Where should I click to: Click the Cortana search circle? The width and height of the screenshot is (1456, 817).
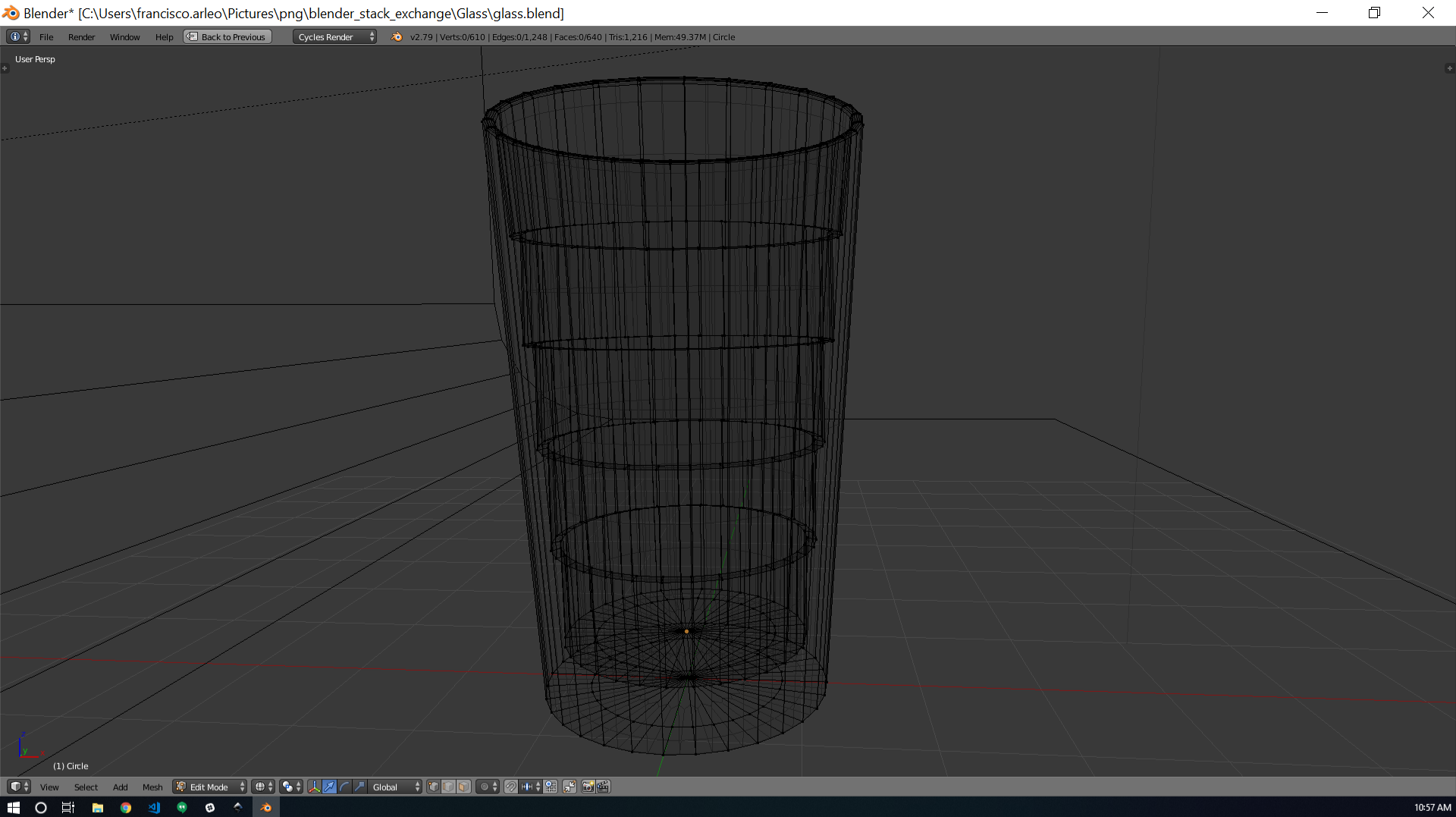click(x=41, y=807)
